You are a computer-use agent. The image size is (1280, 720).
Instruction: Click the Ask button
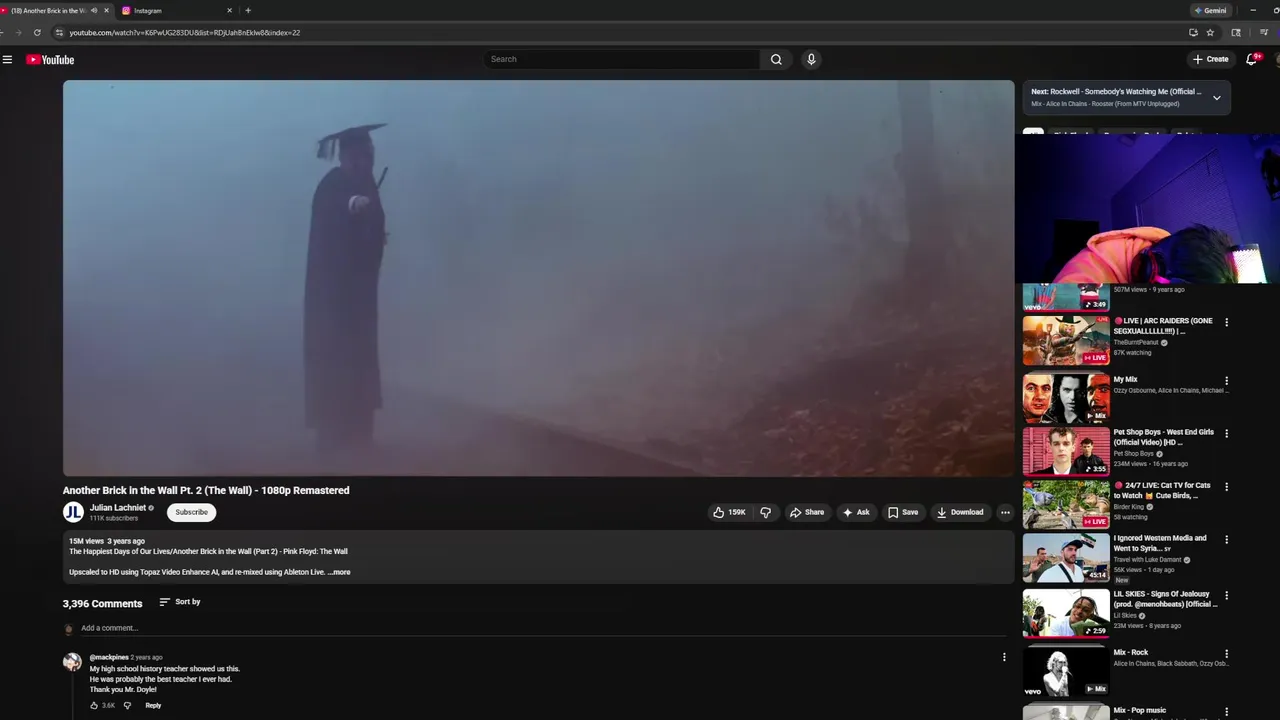(856, 512)
